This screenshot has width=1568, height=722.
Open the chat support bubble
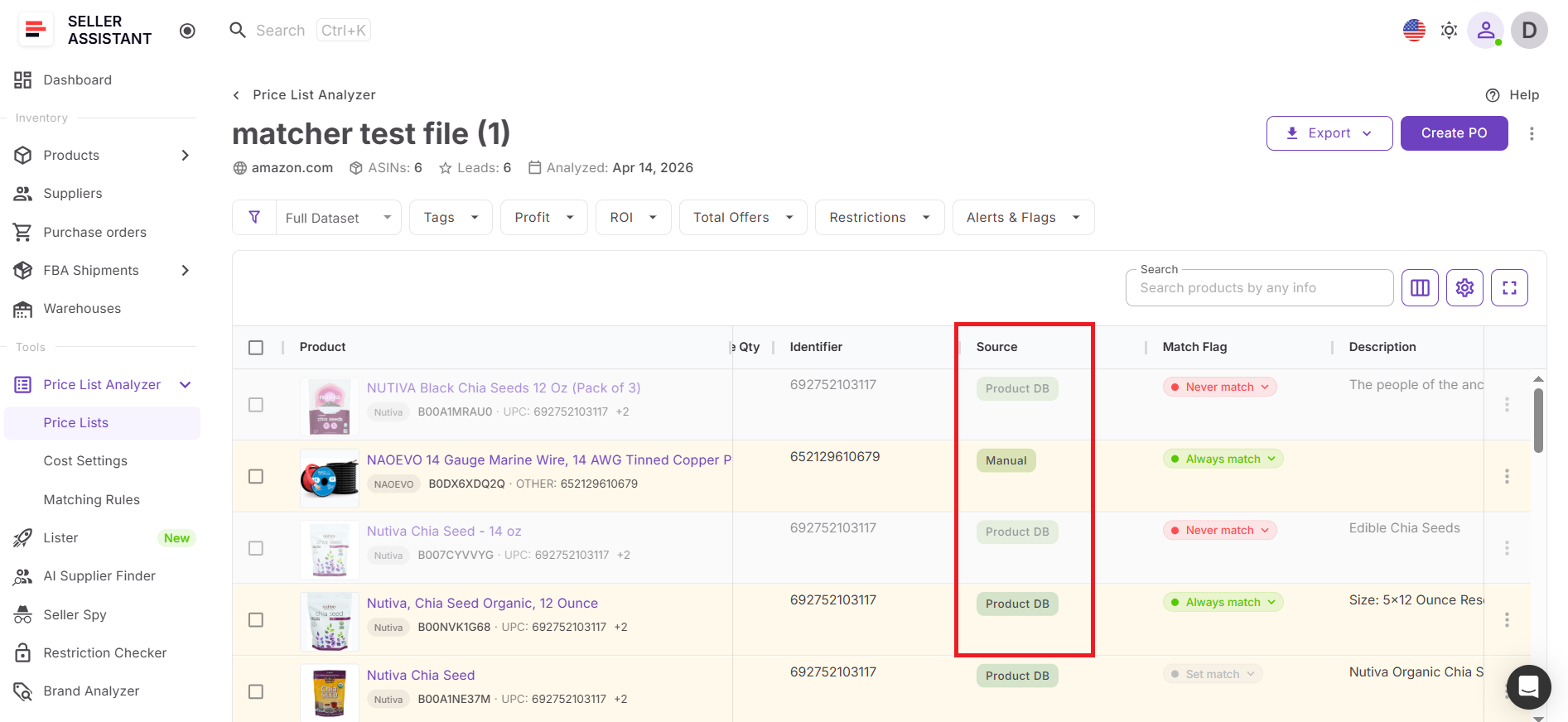point(1528,687)
